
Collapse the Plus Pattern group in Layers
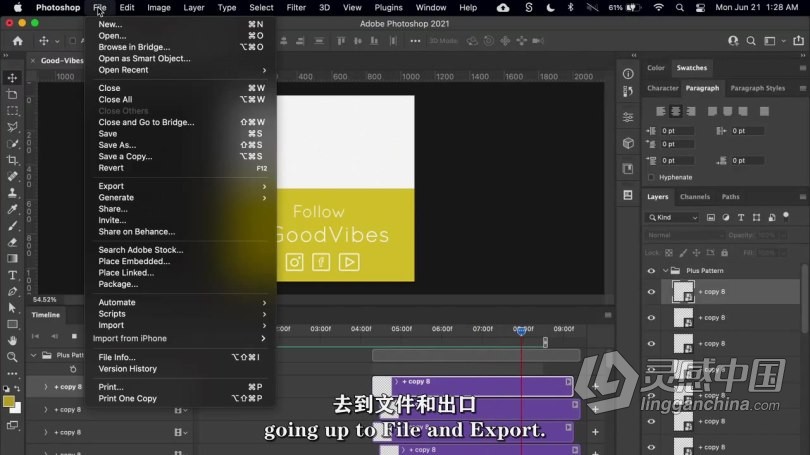click(665, 271)
